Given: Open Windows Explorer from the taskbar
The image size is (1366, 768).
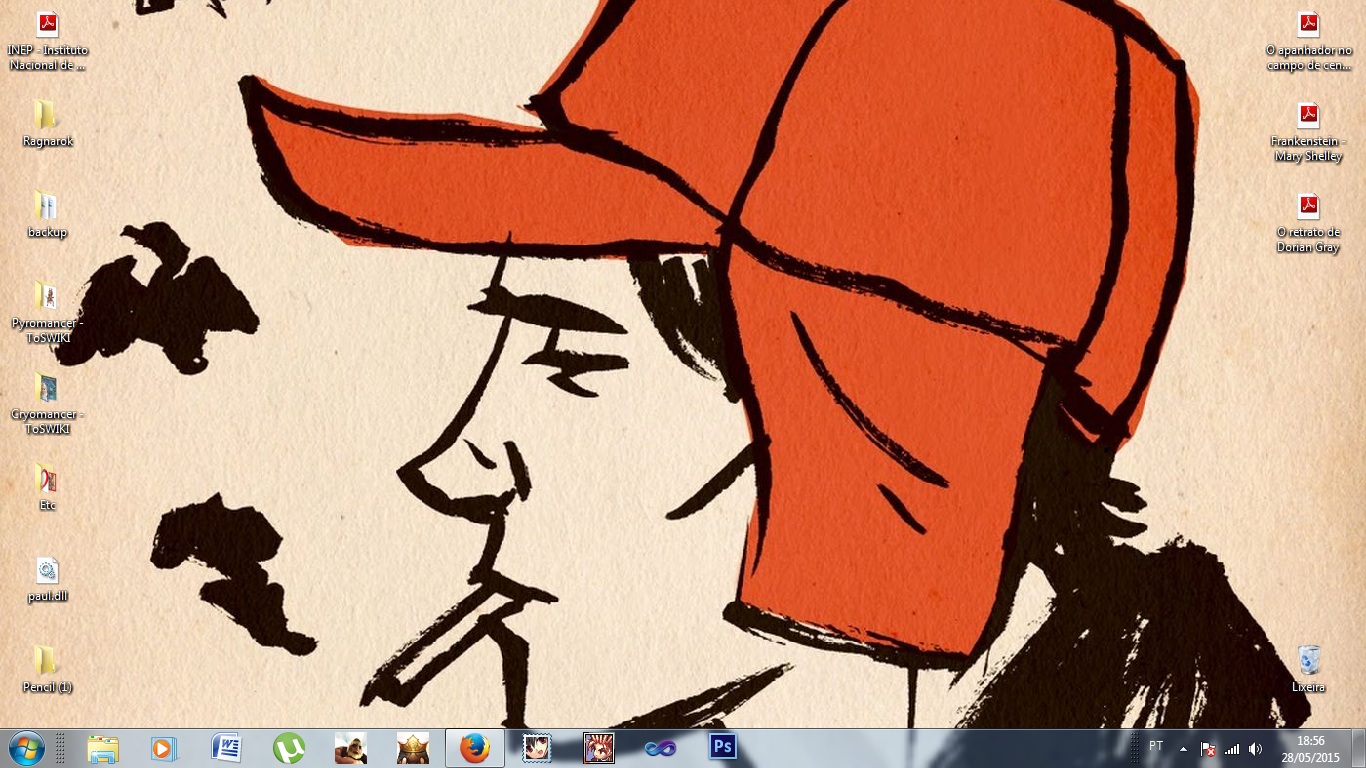Looking at the screenshot, I should point(103,748).
